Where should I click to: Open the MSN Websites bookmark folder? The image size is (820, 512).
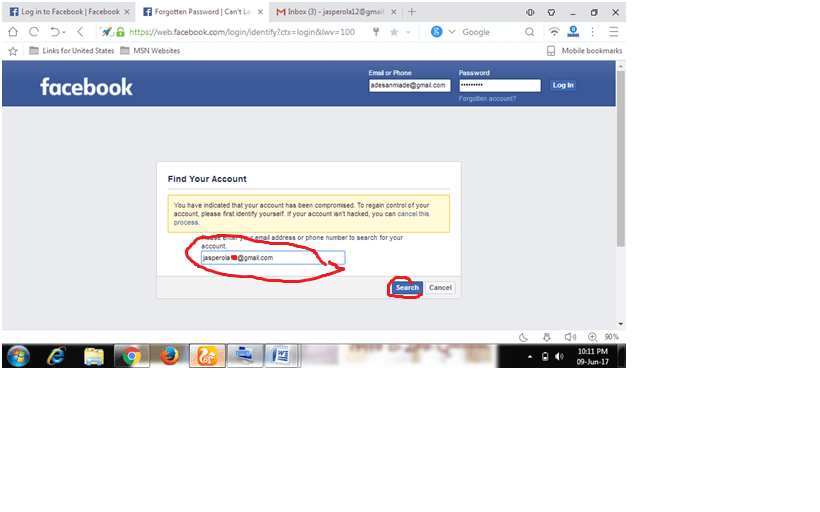[150, 51]
